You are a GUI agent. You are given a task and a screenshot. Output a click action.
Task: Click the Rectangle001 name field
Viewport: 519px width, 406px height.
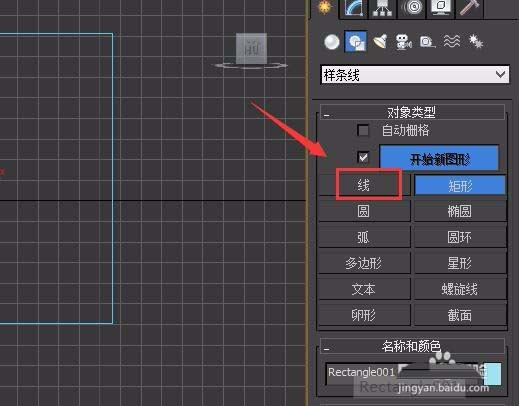pos(403,373)
